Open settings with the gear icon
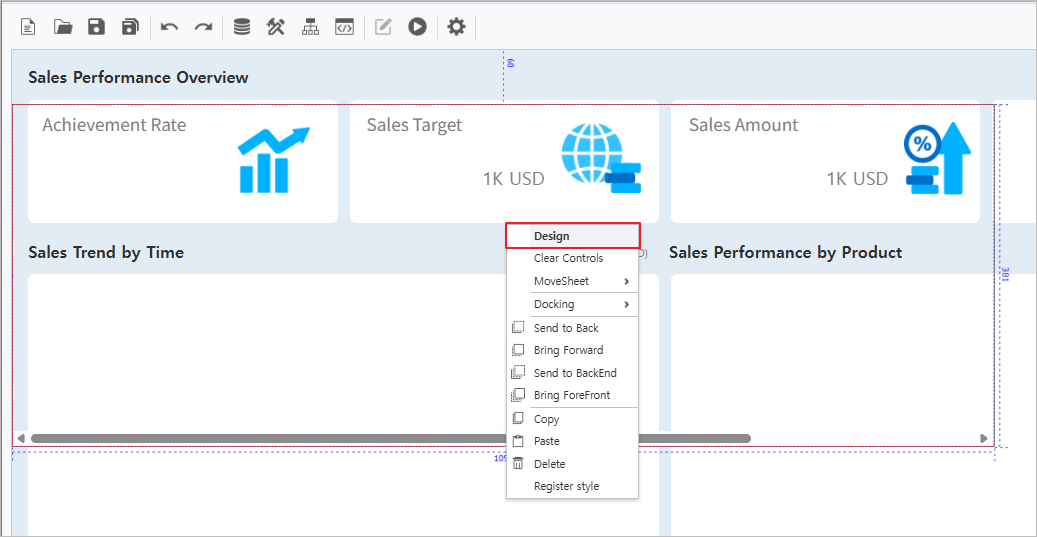This screenshot has height=537, width=1037. point(456,27)
